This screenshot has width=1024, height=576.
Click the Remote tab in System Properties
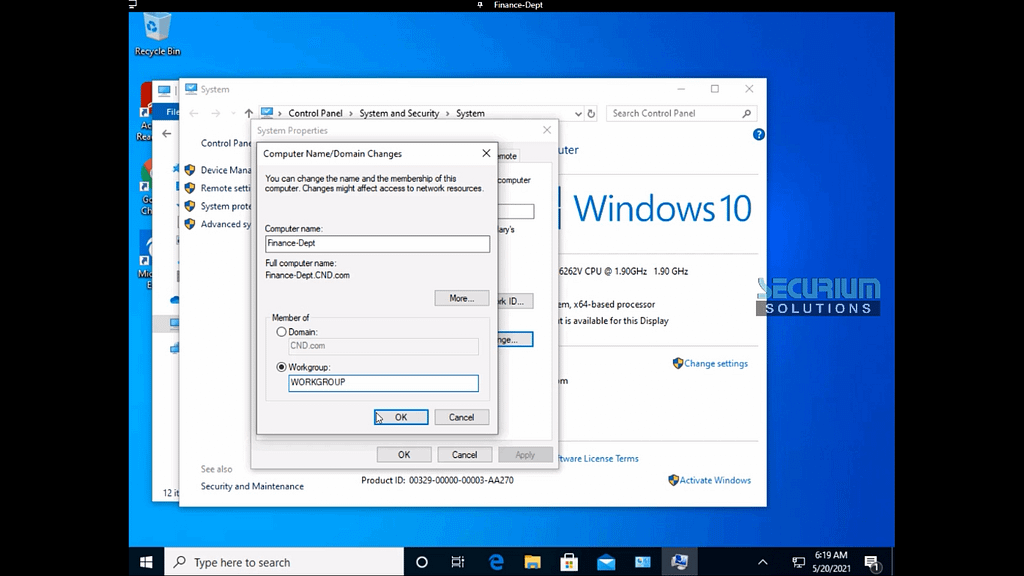(507, 156)
